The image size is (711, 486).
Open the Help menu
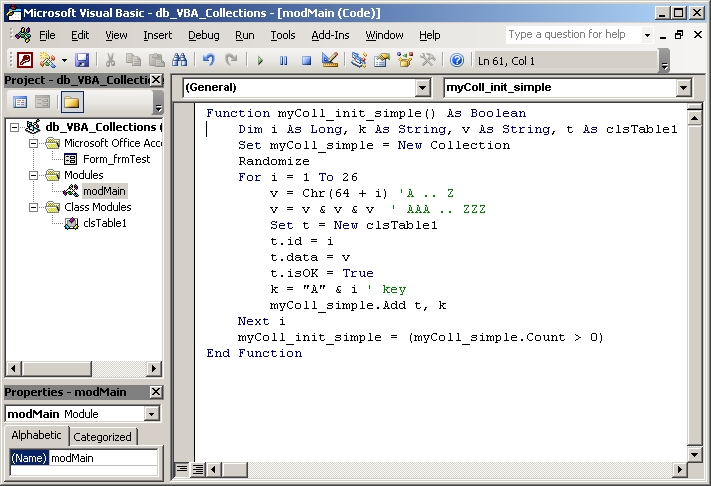pos(429,35)
